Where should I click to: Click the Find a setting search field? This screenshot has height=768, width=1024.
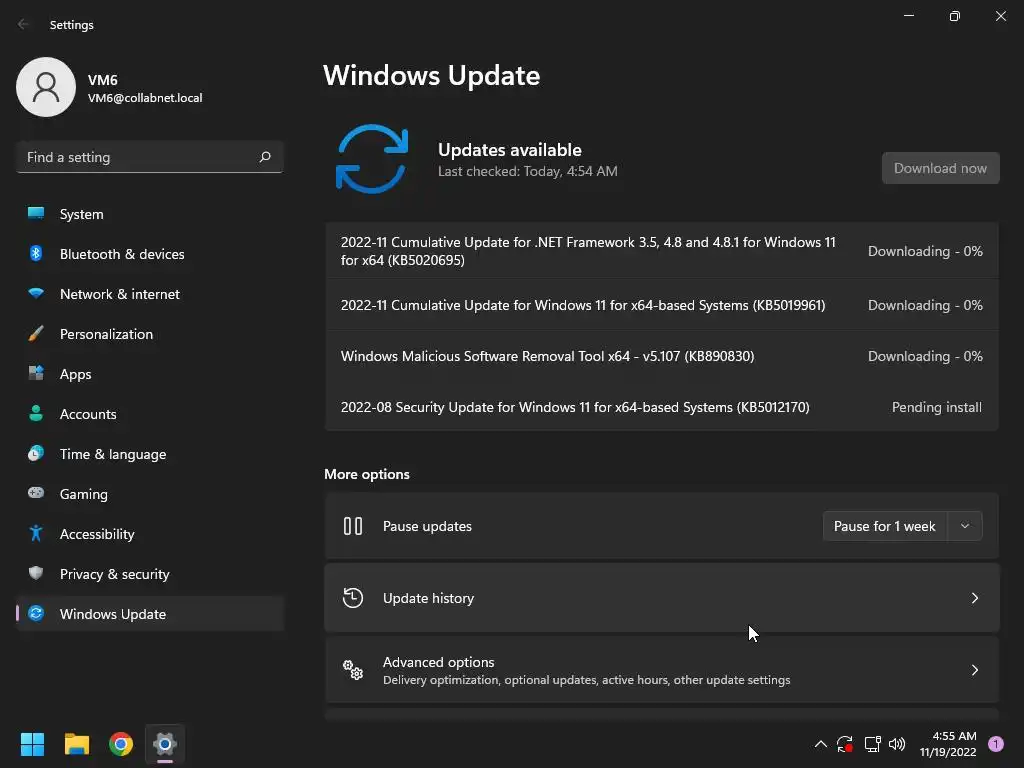tap(150, 157)
